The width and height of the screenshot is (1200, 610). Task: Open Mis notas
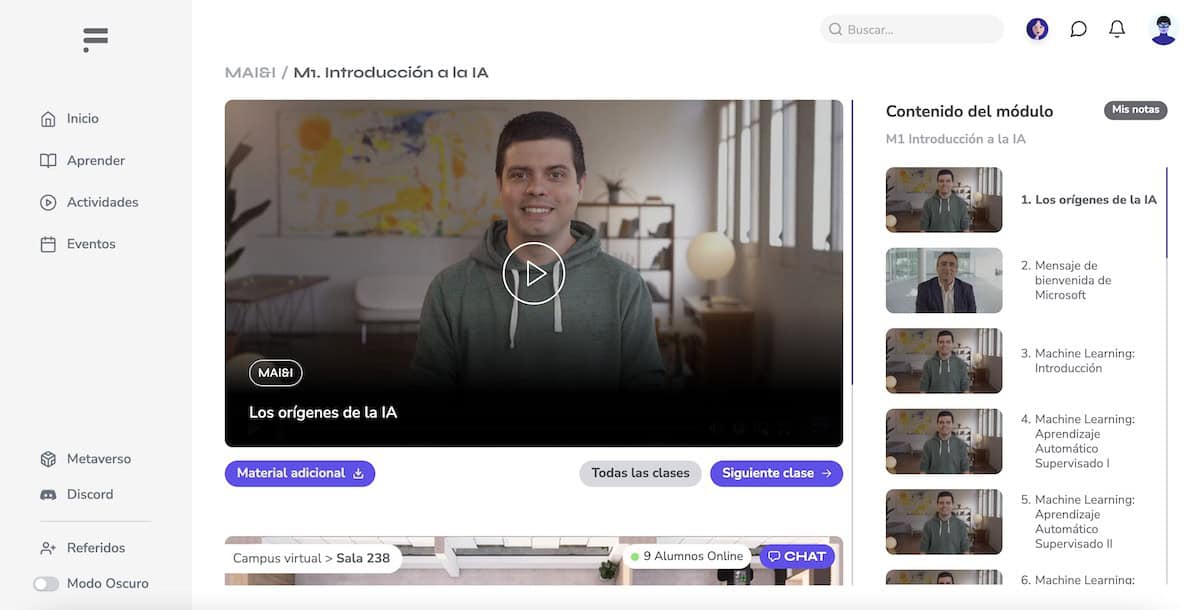pyautogui.click(x=1135, y=110)
